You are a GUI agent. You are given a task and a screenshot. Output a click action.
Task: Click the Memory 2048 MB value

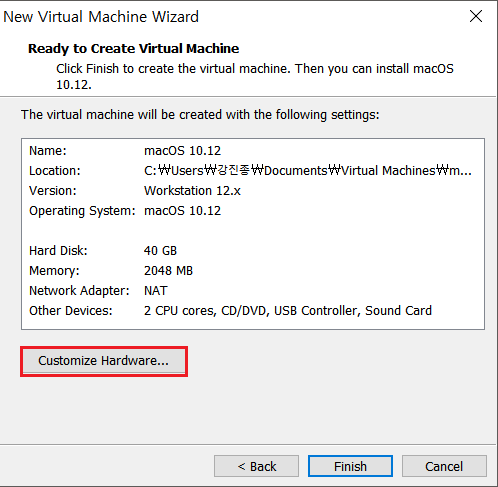[168, 271]
